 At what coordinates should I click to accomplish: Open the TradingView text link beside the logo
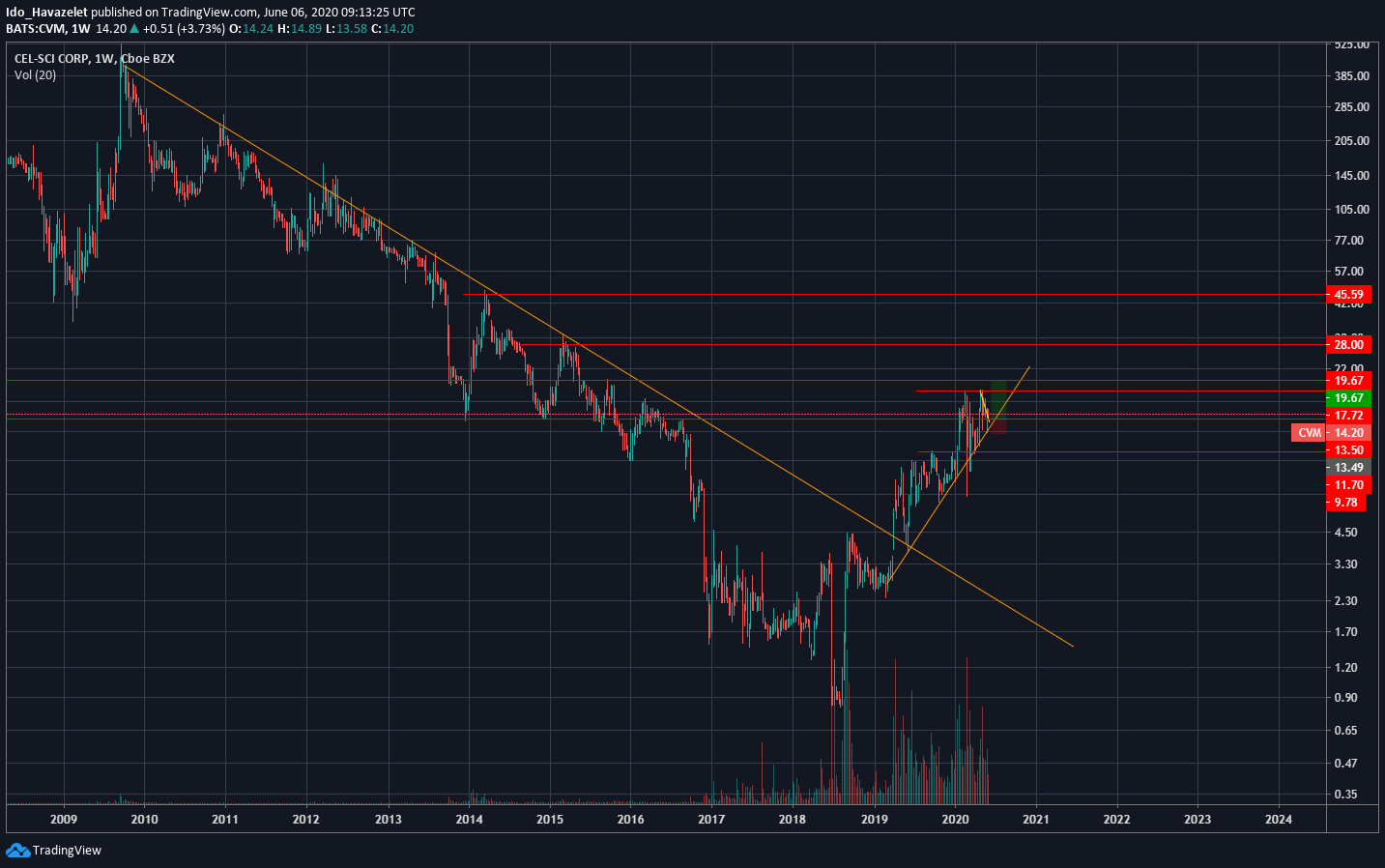pyautogui.click(x=67, y=851)
